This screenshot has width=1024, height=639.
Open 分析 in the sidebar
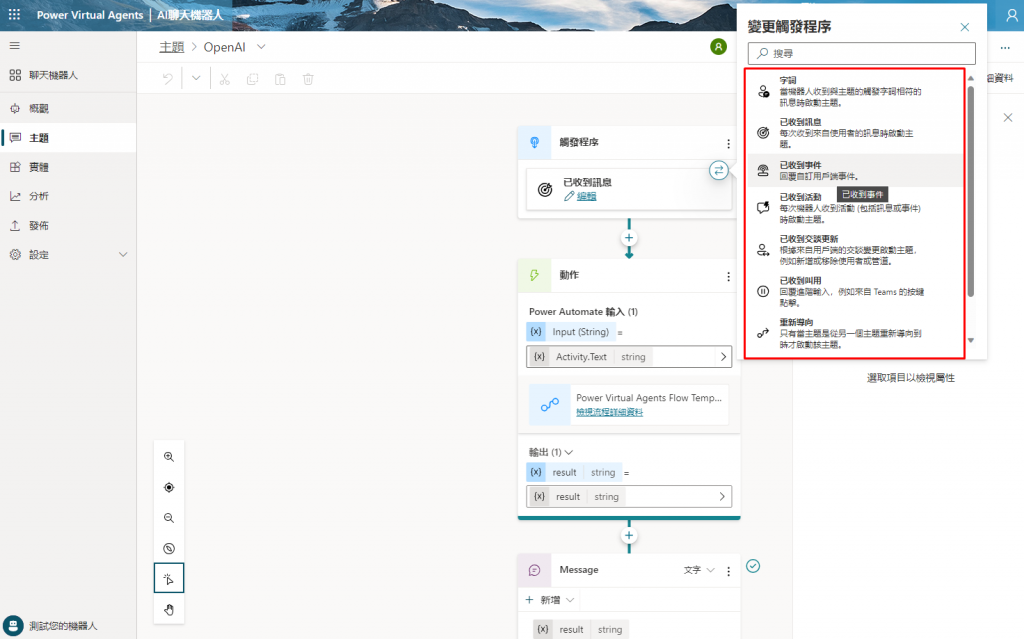pyautogui.click(x=68, y=196)
